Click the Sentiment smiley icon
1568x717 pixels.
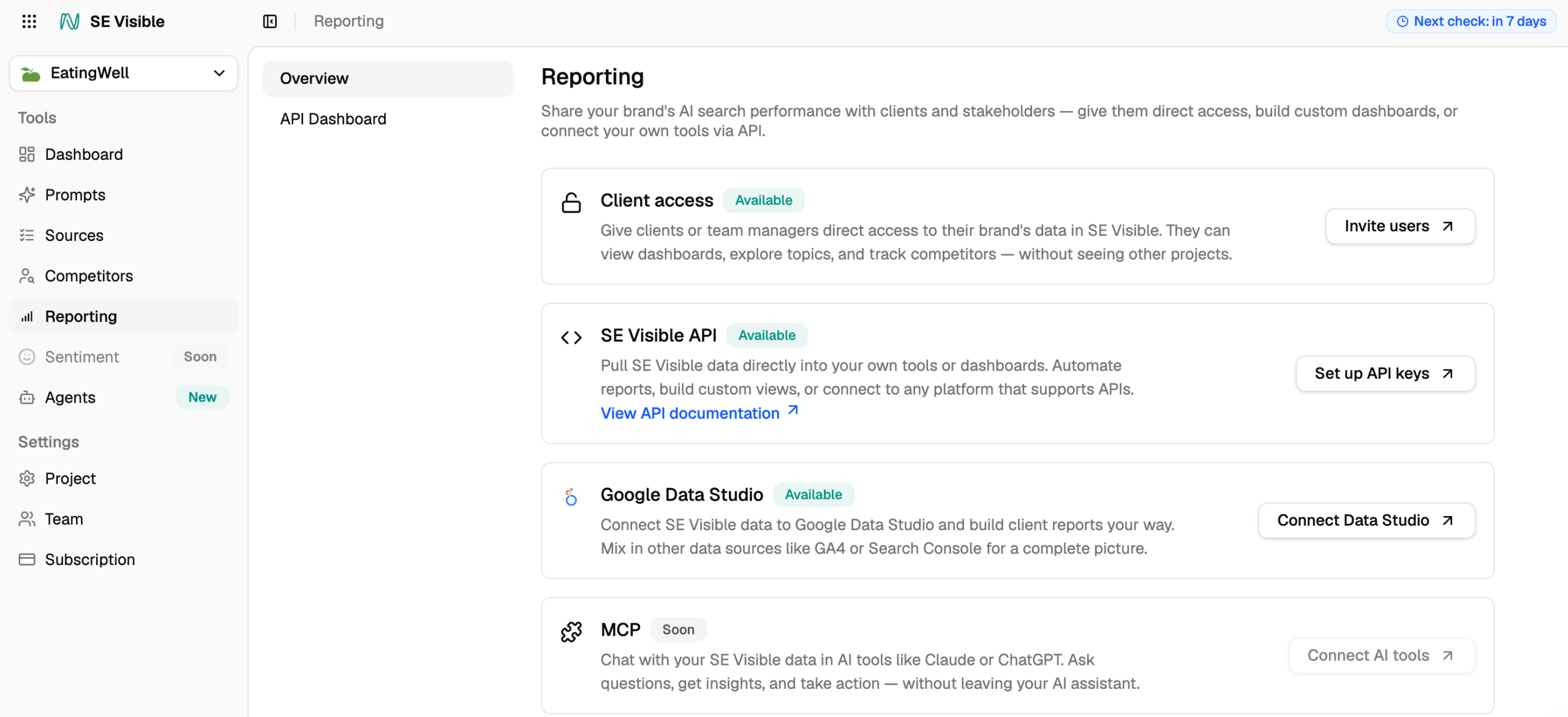(27, 357)
